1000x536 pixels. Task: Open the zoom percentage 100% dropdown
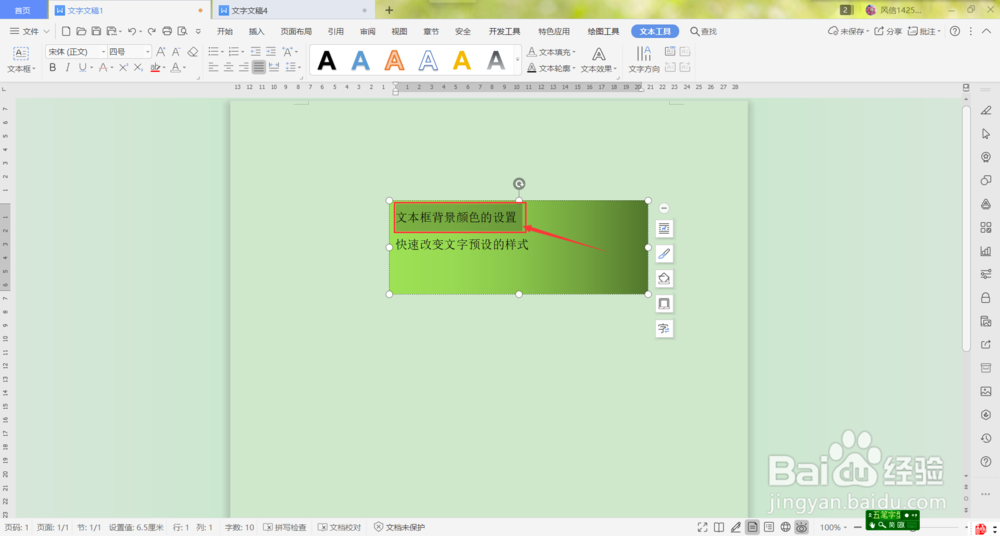pos(834,527)
